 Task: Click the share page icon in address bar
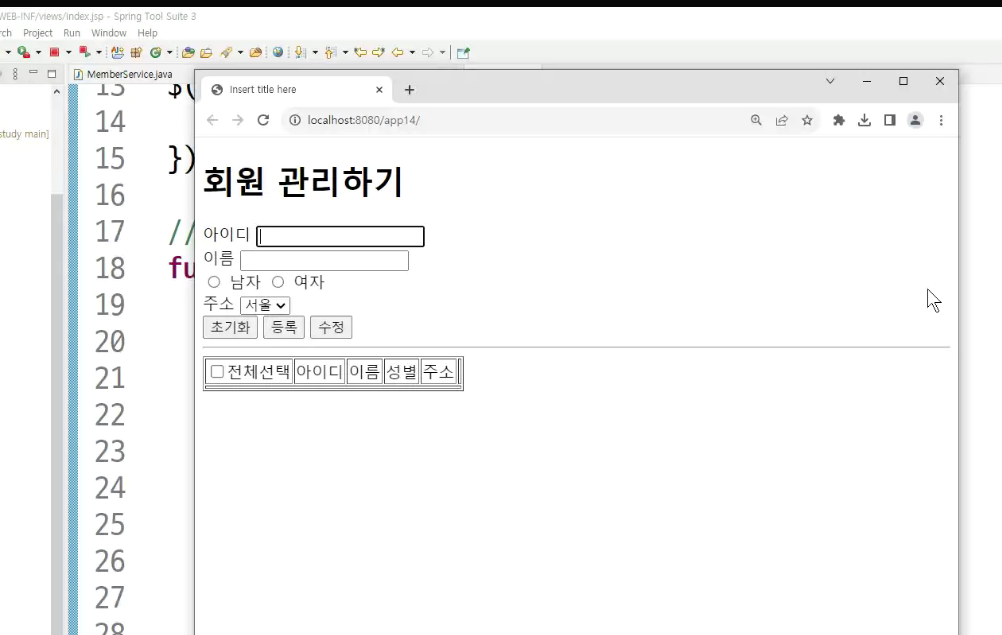click(782, 120)
